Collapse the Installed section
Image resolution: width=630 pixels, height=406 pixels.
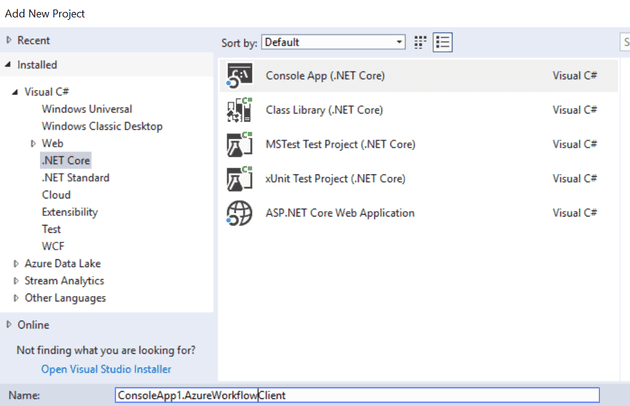(x=8, y=64)
